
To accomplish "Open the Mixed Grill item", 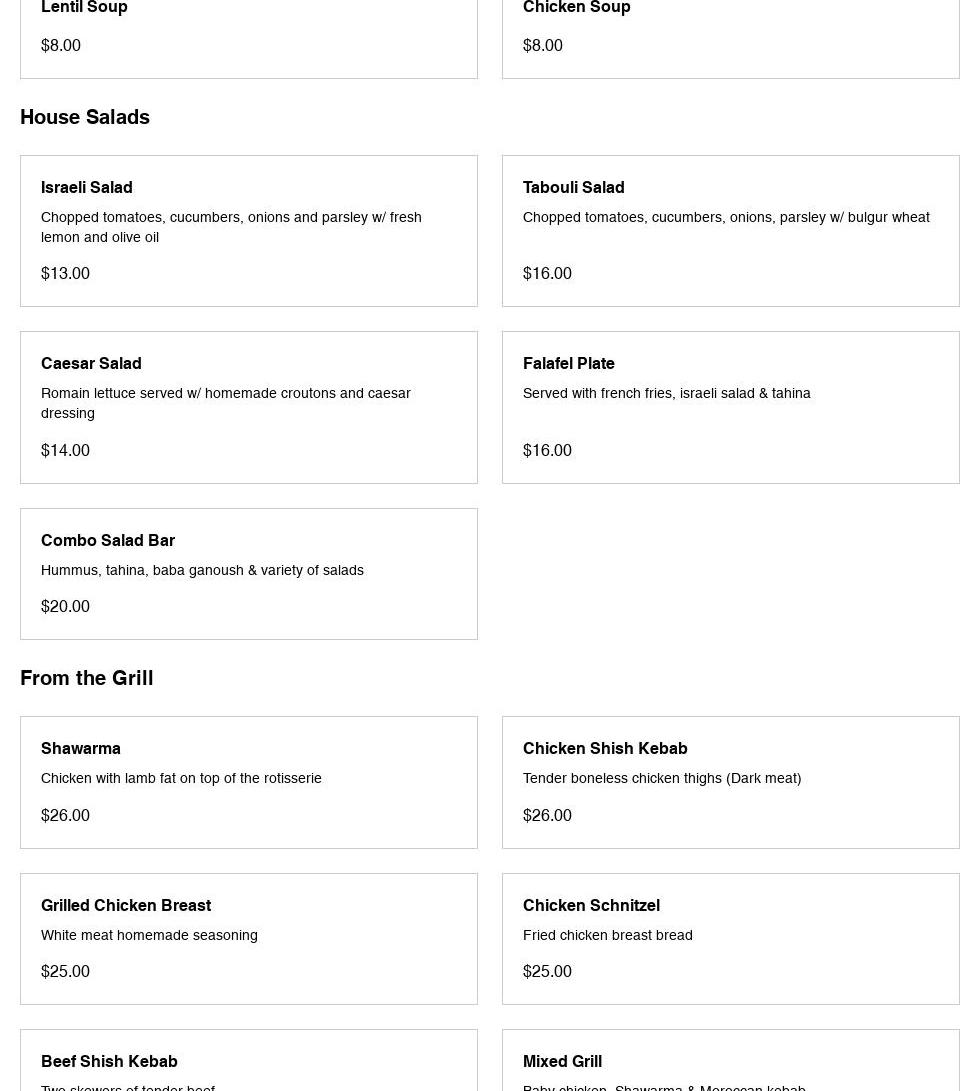I will pos(562,1061).
